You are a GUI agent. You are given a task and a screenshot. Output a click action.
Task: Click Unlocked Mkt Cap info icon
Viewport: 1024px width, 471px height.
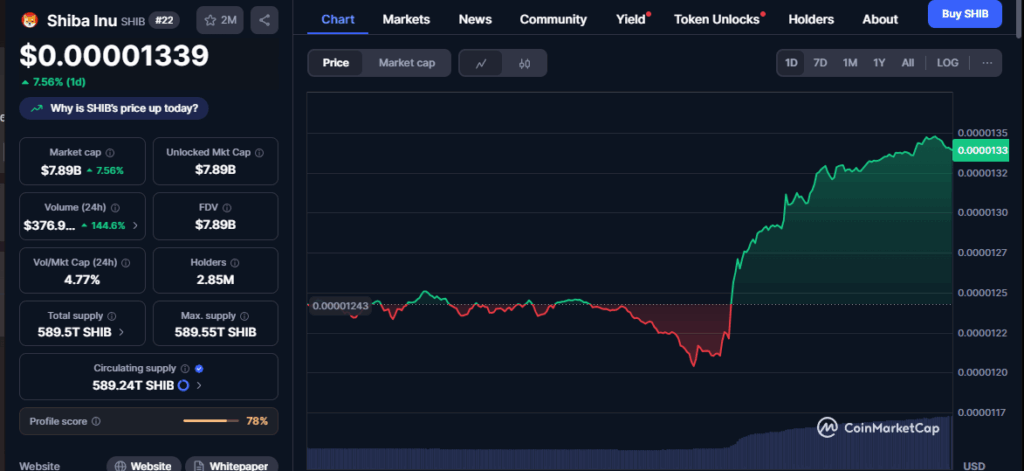coord(259,153)
